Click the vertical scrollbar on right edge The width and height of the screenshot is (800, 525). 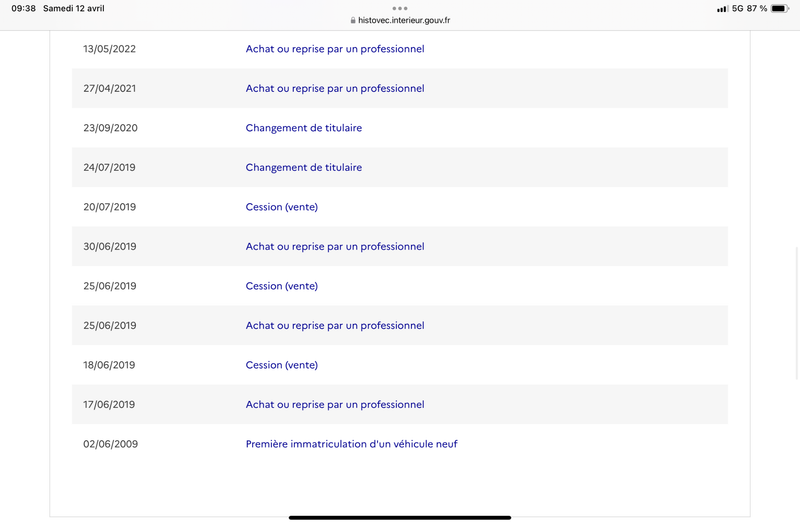tap(797, 312)
